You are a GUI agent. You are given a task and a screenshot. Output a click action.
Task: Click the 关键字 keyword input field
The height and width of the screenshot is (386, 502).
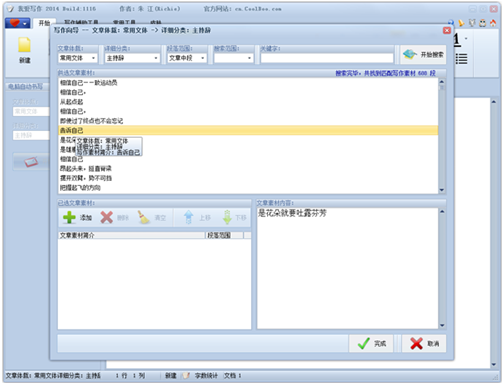(327, 58)
